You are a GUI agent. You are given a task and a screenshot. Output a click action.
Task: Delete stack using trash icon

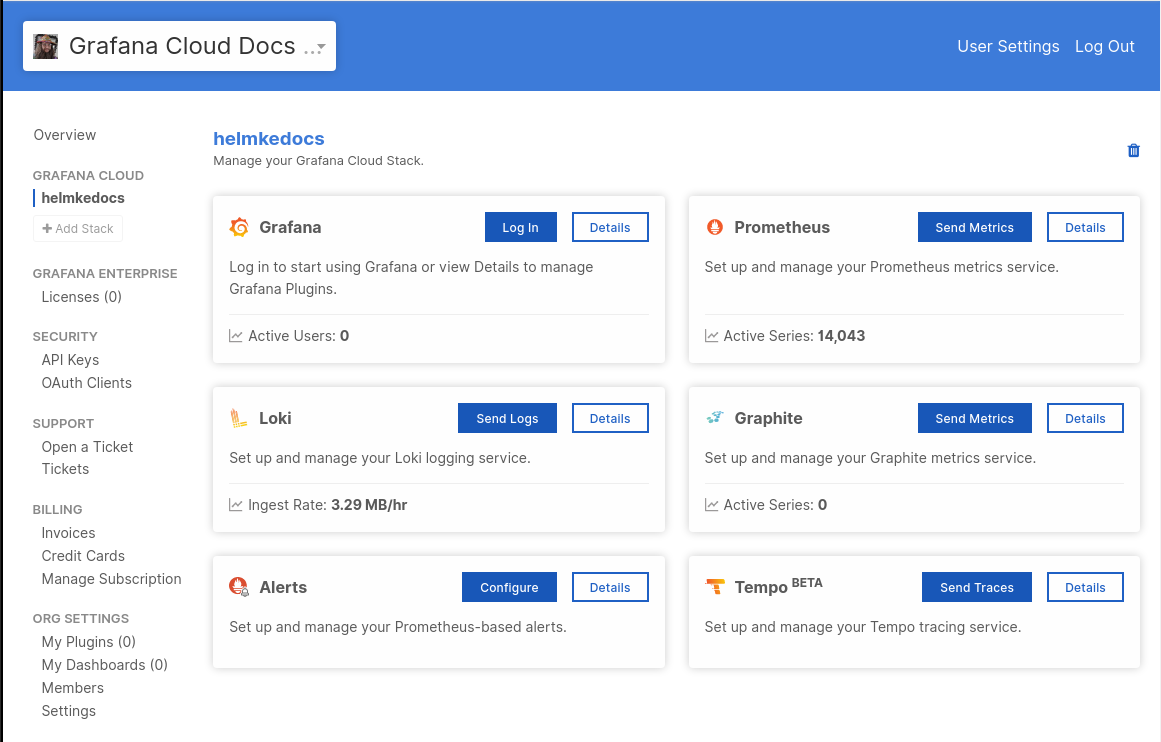click(1133, 150)
